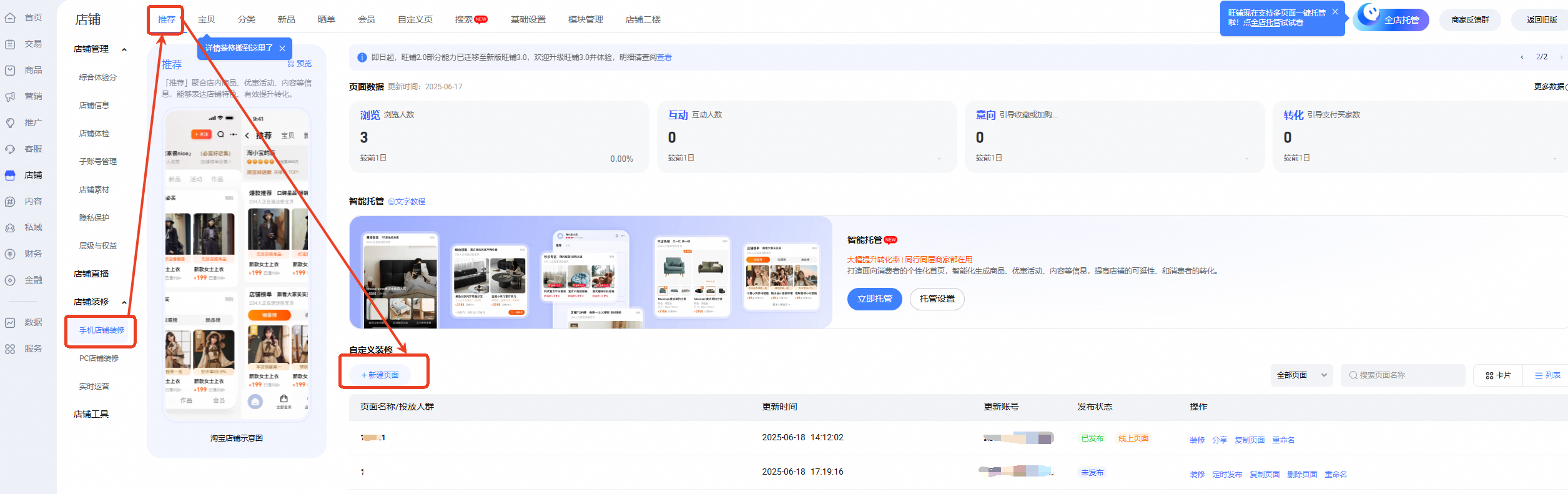Collapse the 店铺装修 section
Screen dimensions: 1568x494
click(124, 302)
